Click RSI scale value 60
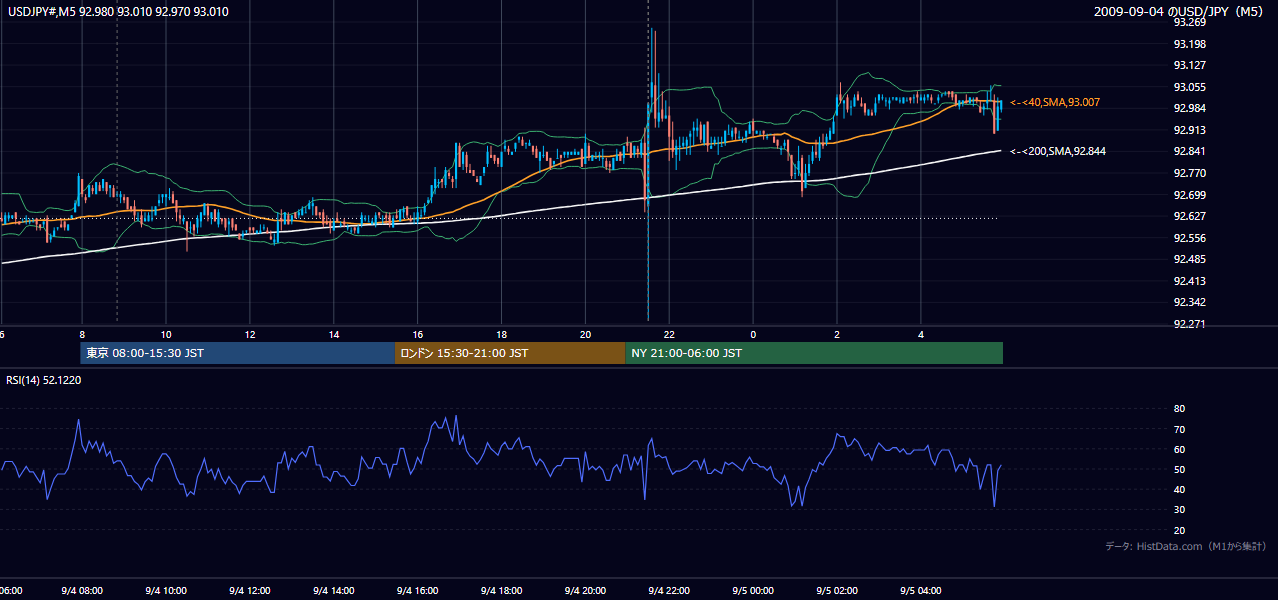1278x600 pixels. 1179,449
